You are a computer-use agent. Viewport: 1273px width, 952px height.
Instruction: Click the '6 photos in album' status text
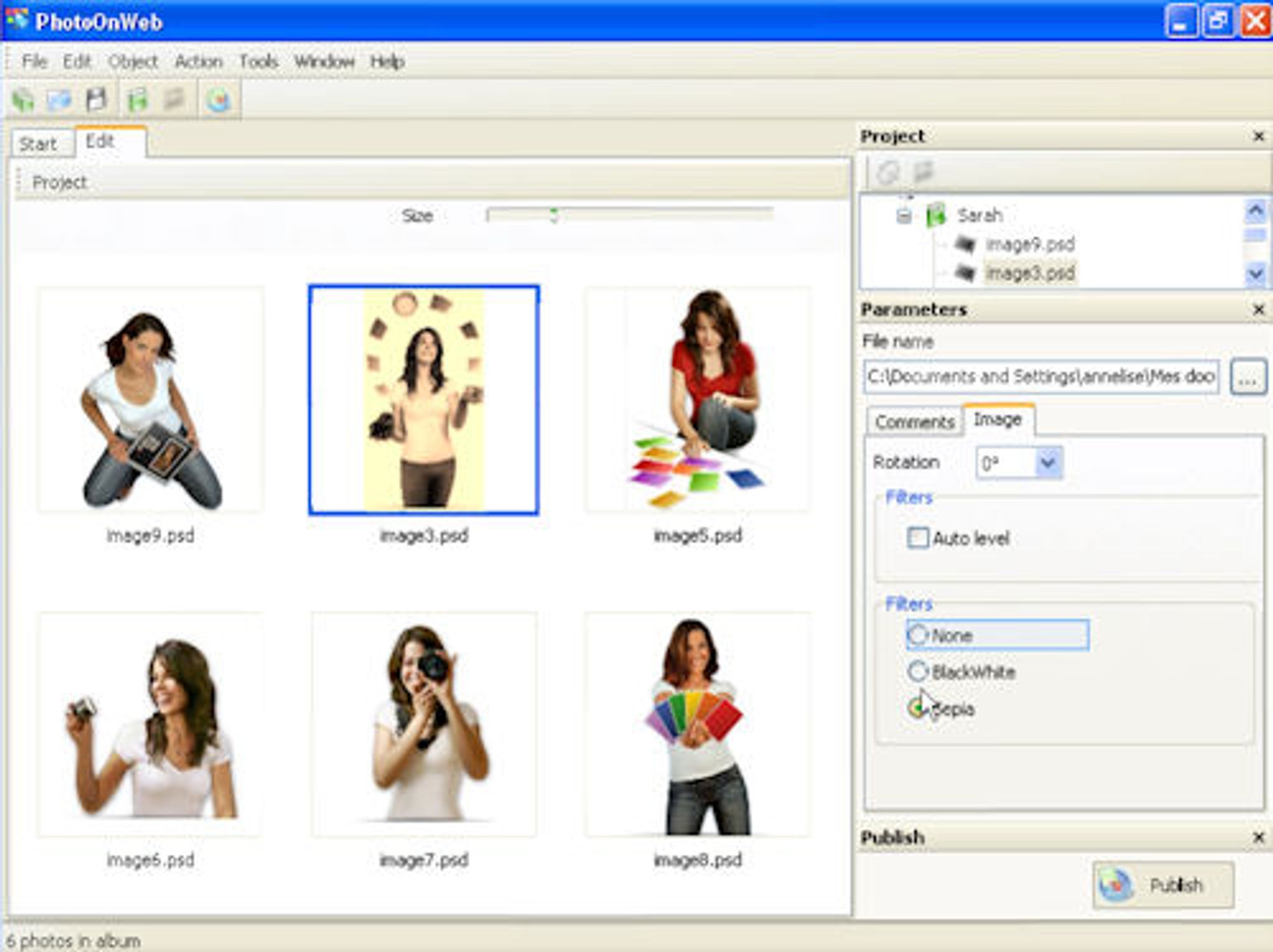(73, 941)
